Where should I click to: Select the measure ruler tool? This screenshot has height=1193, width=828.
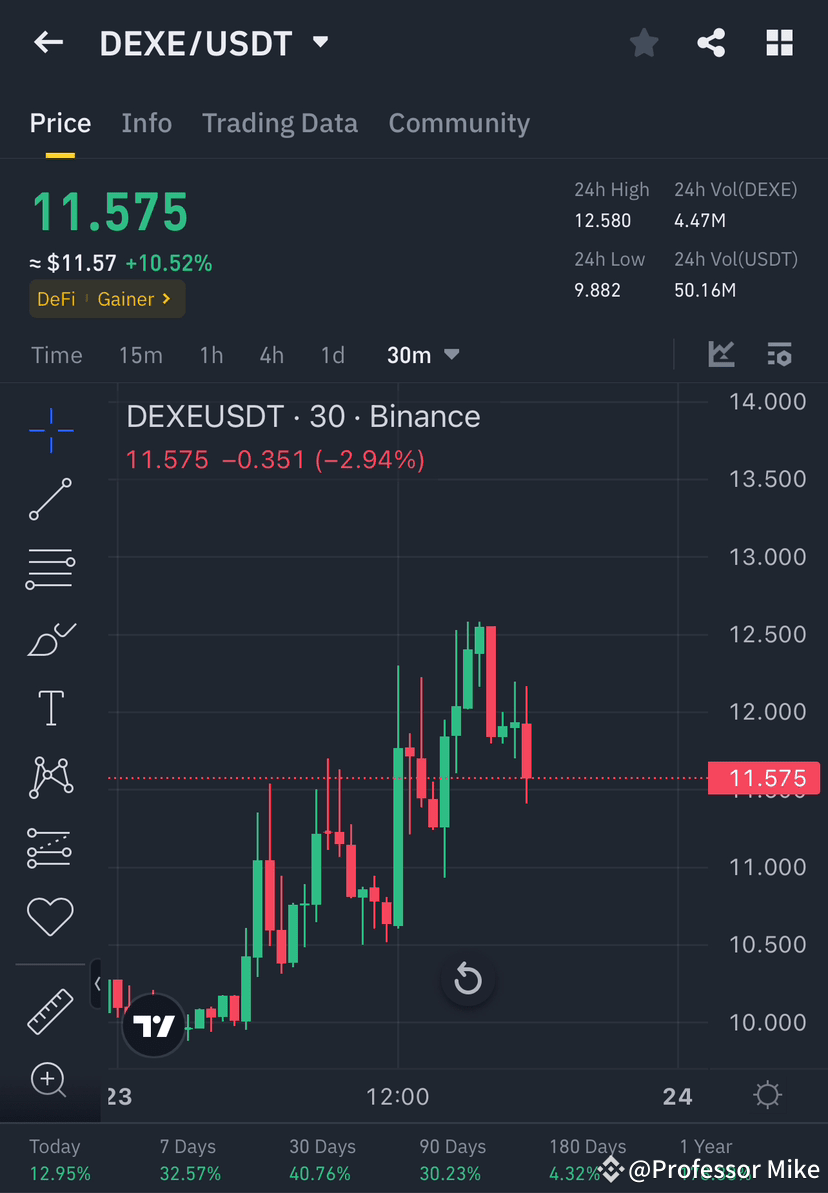pyautogui.click(x=50, y=1010)
